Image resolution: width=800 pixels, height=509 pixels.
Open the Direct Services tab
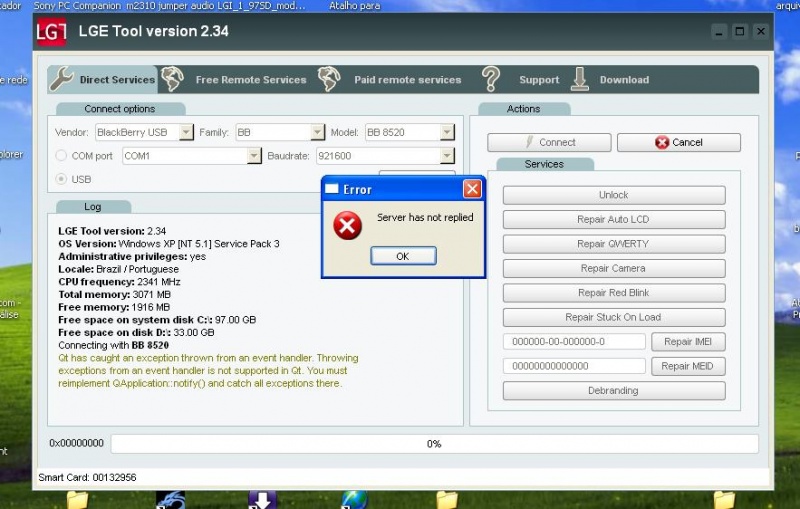coord(103,80)
